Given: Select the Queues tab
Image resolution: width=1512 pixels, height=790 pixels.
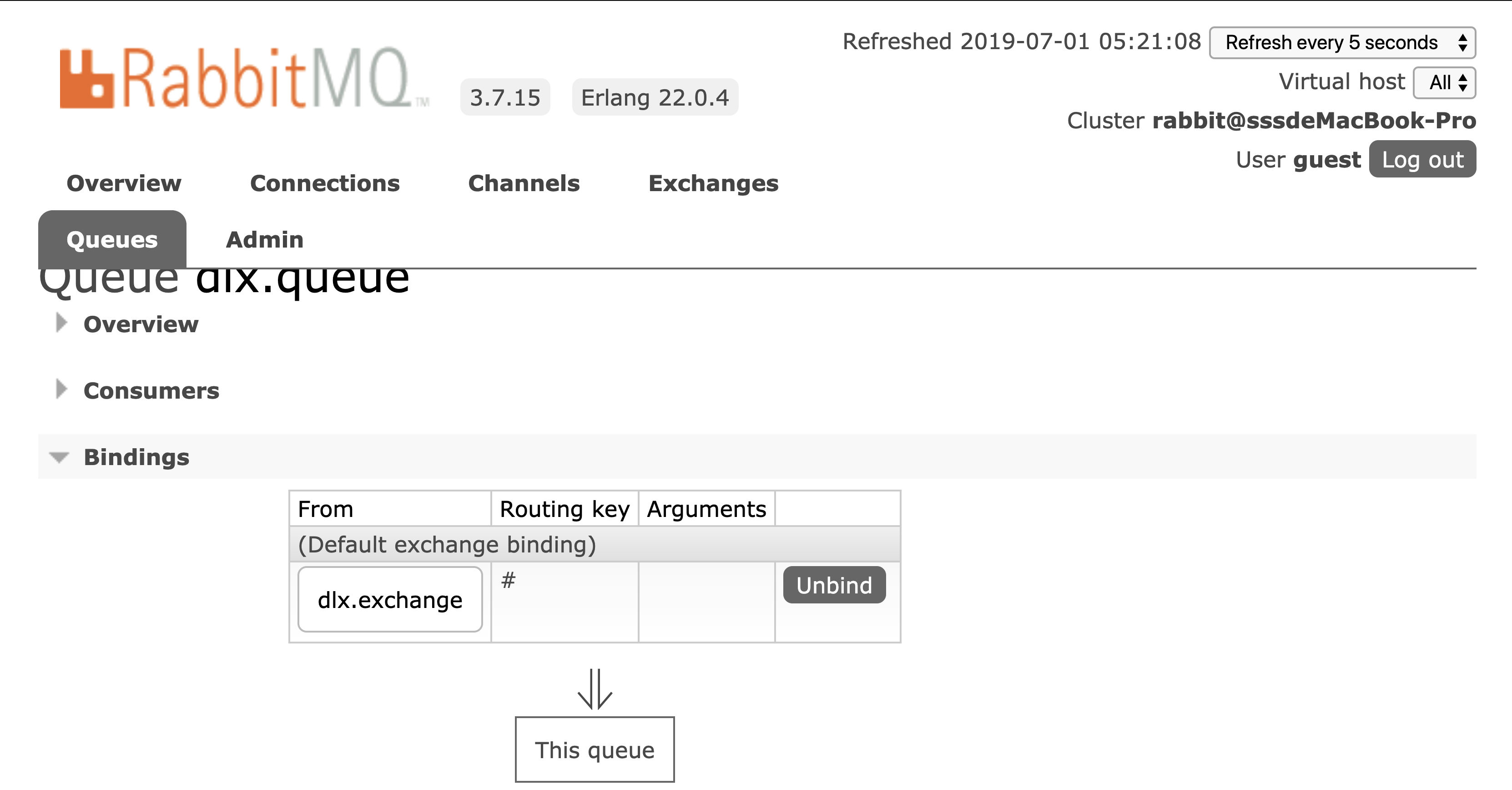Looking at the screenshot, I should pos(112,240).
